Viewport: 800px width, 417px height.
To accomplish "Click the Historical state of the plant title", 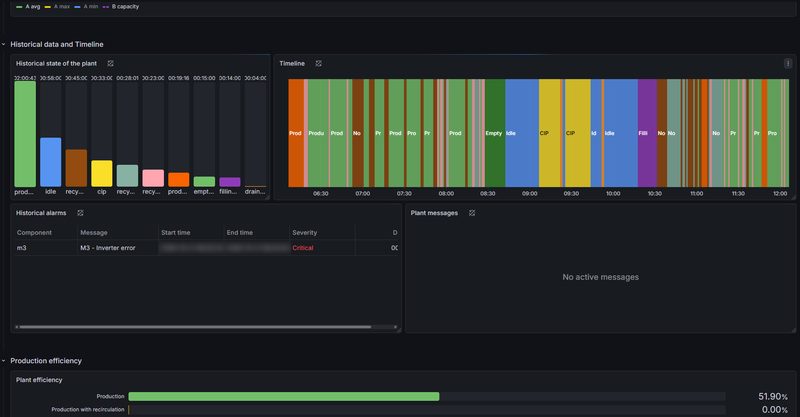I will 56,63.
